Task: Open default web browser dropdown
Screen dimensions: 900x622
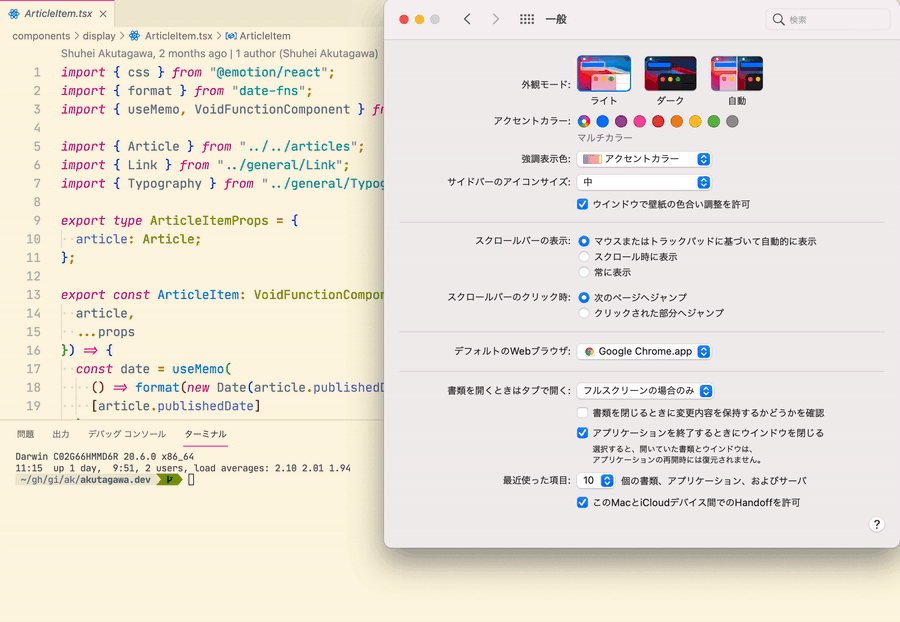Action: pos(644,351)
